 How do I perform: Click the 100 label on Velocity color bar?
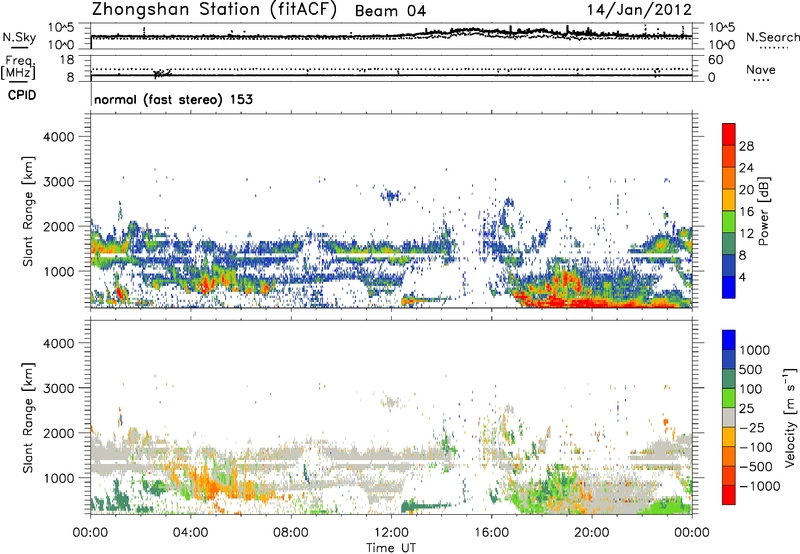point(751,389)
